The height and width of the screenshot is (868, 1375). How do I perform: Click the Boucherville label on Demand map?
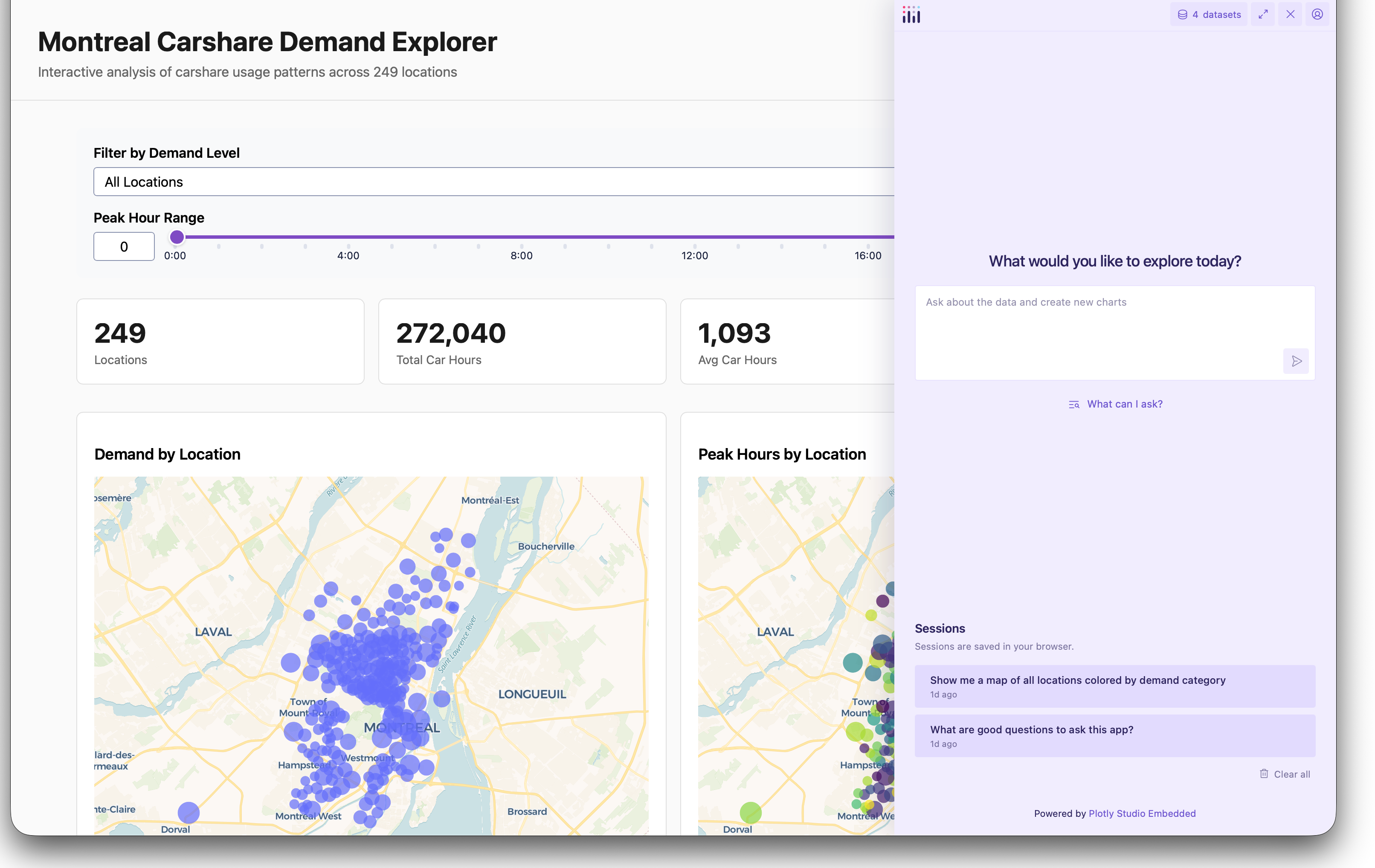click(546, 546)
